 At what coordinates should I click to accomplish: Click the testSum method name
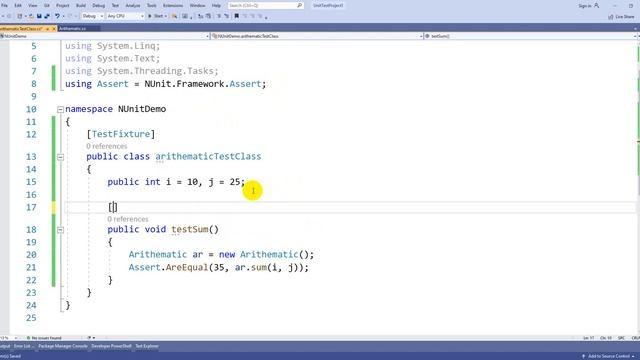pyautogui.click(x=190, y=229)
